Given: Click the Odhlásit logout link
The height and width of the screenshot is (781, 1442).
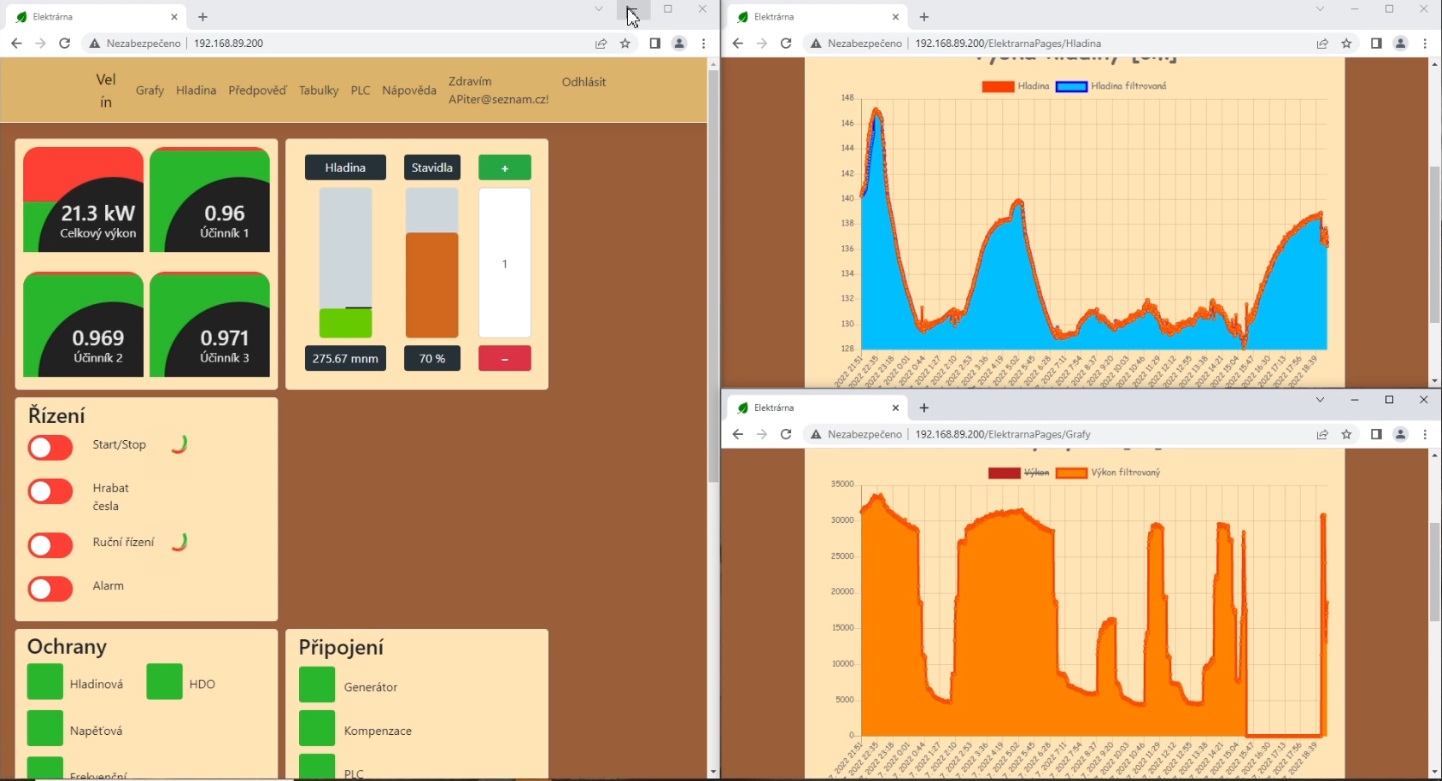Looking at the screenshot, I should (583, 82).
